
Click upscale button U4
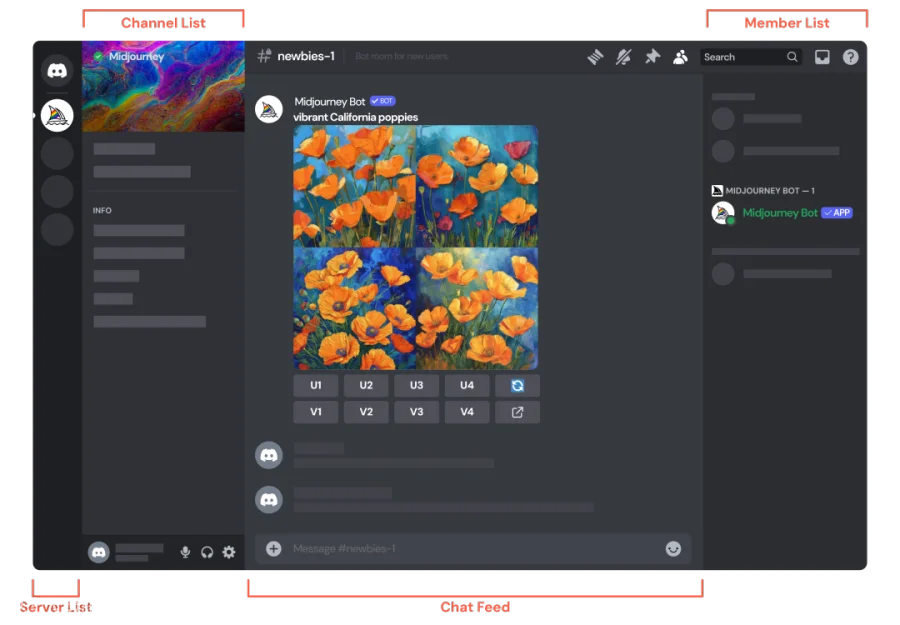(x=467, y=386)
